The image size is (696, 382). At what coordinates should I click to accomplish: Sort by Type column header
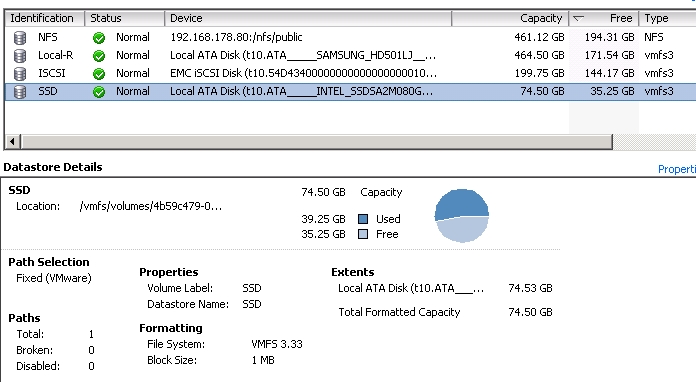[668, 18]
